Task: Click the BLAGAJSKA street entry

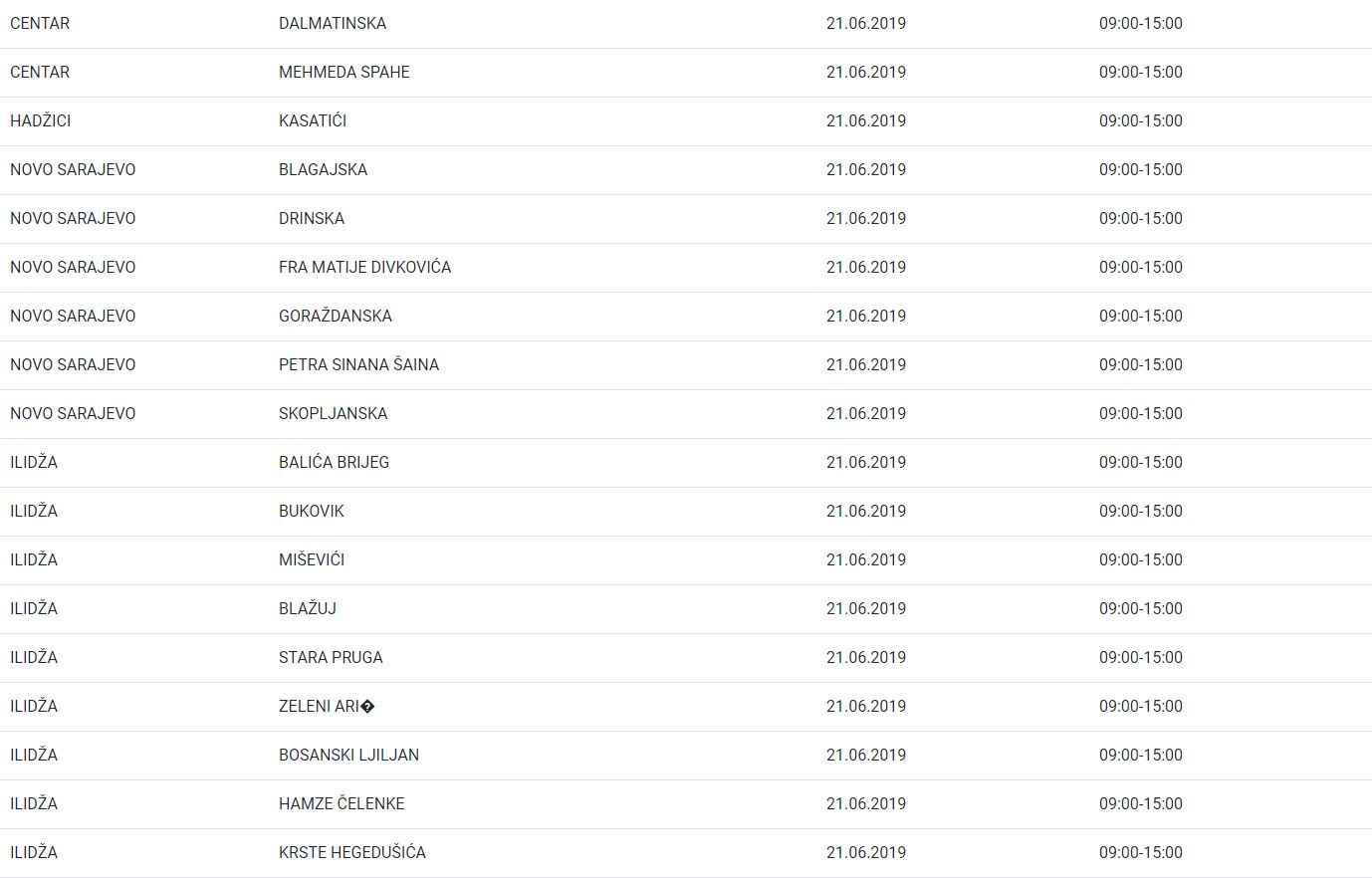Action: point(324,169)
